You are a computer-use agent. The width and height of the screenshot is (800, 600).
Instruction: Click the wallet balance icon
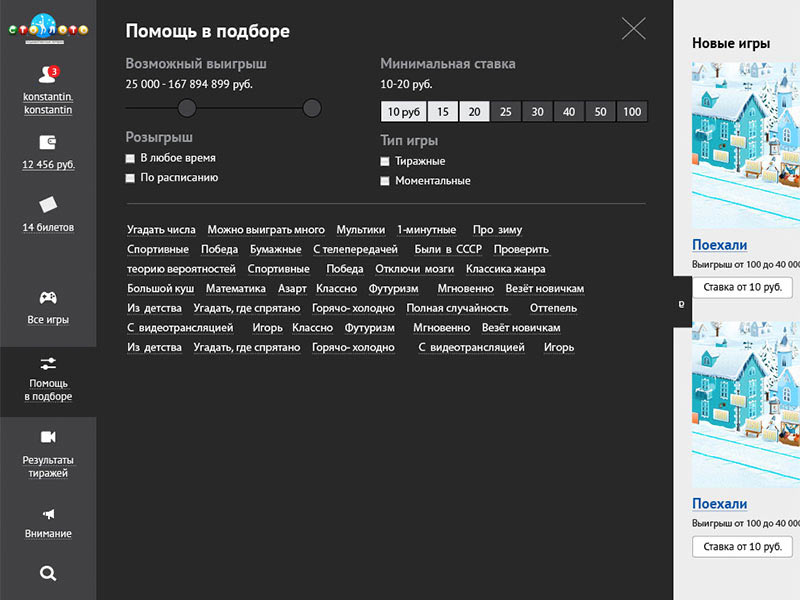point(48,142)
